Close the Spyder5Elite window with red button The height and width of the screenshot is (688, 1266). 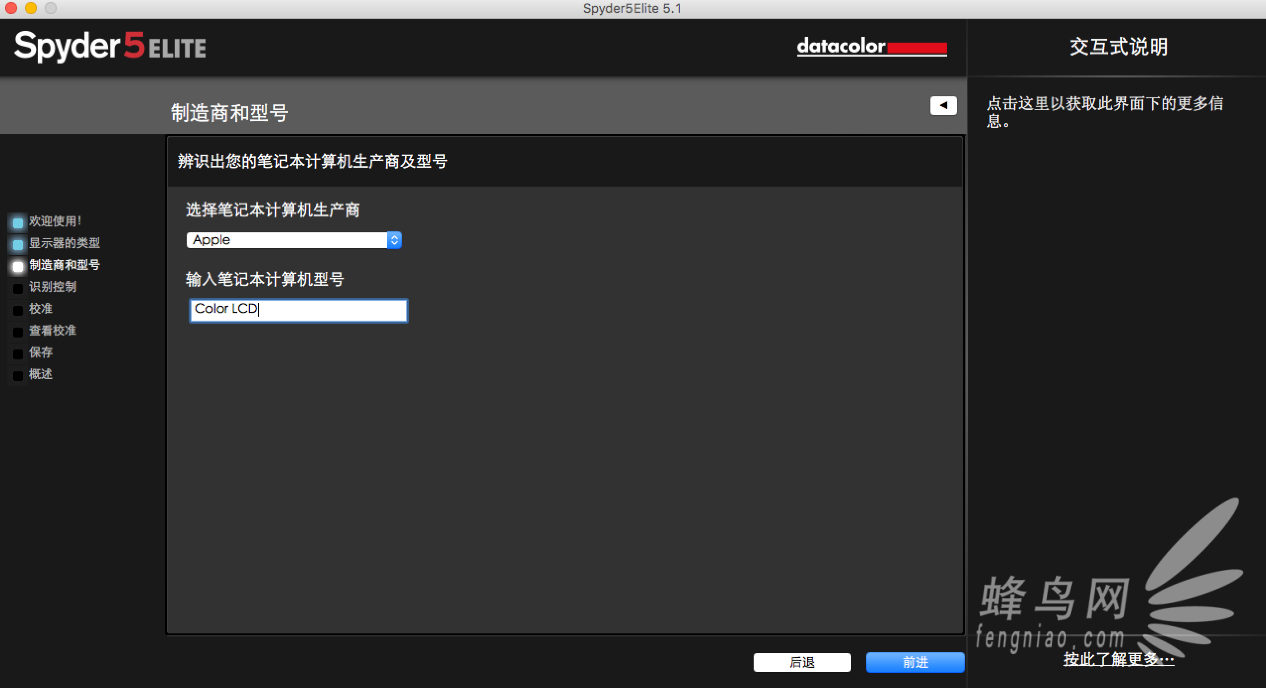click(x=11, y=8)
